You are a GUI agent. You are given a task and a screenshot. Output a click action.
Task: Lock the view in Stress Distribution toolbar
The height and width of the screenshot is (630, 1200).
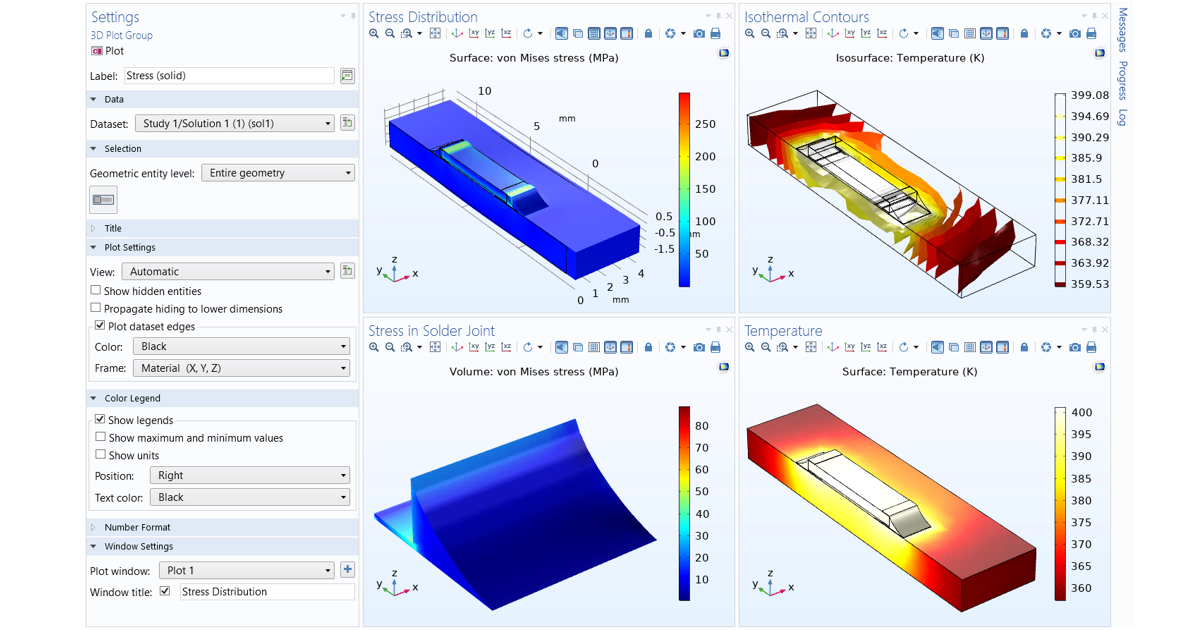tap(648, 34)
